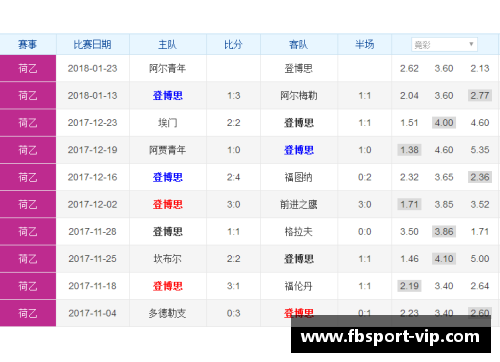Click the 主队 column header
The height and width of the screenshot is (362, 500).
(167, 44)
